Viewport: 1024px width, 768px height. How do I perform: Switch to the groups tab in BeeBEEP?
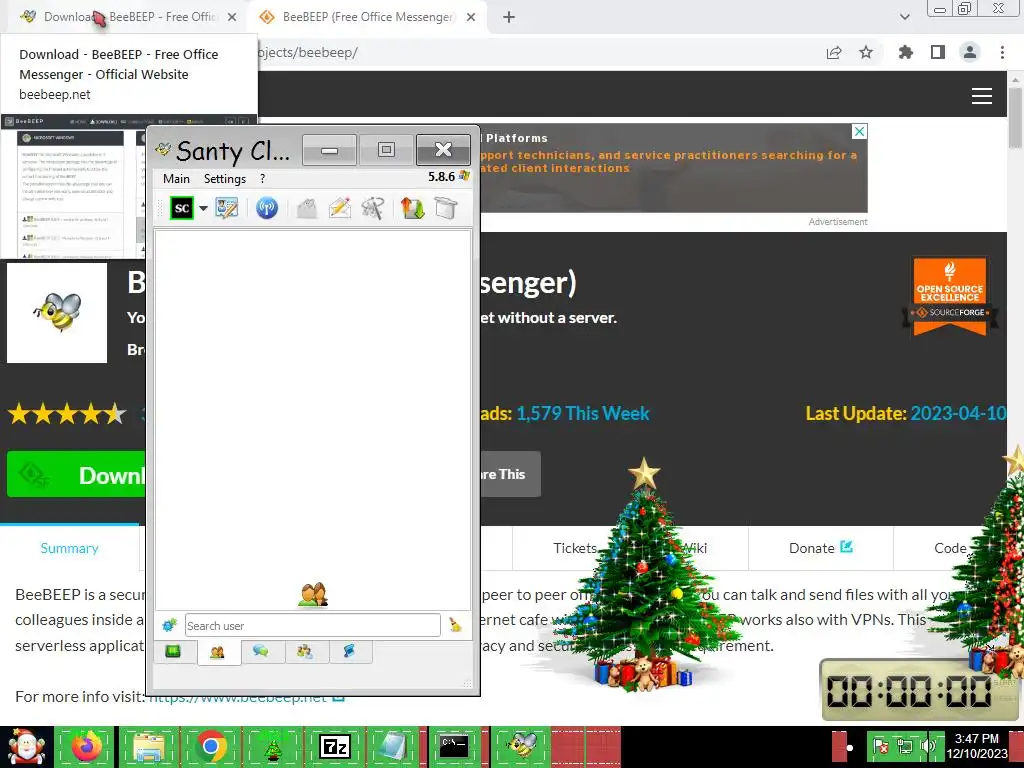[x=304, y=651]
